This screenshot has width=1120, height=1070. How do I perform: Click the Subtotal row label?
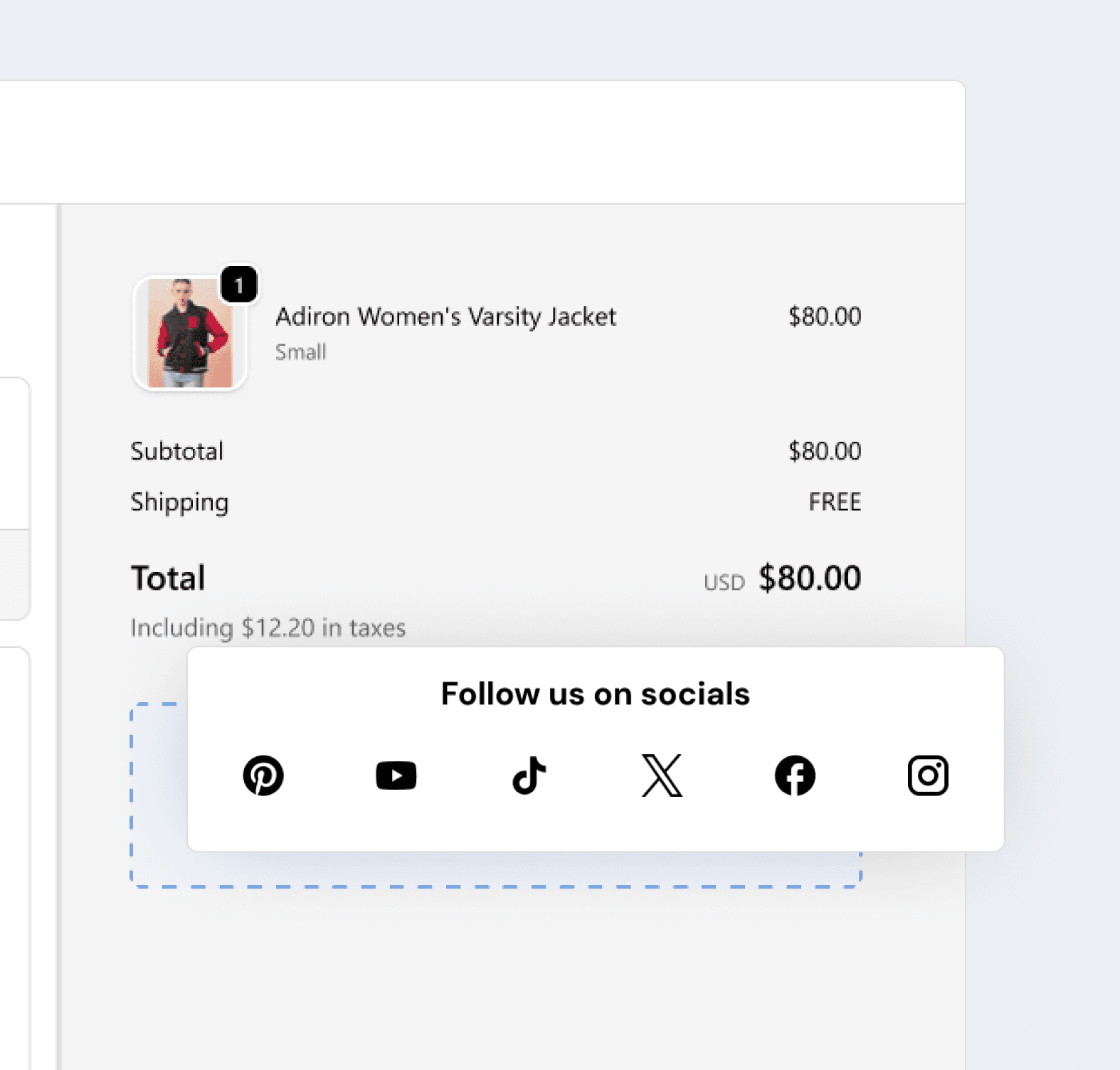[177, 451]
